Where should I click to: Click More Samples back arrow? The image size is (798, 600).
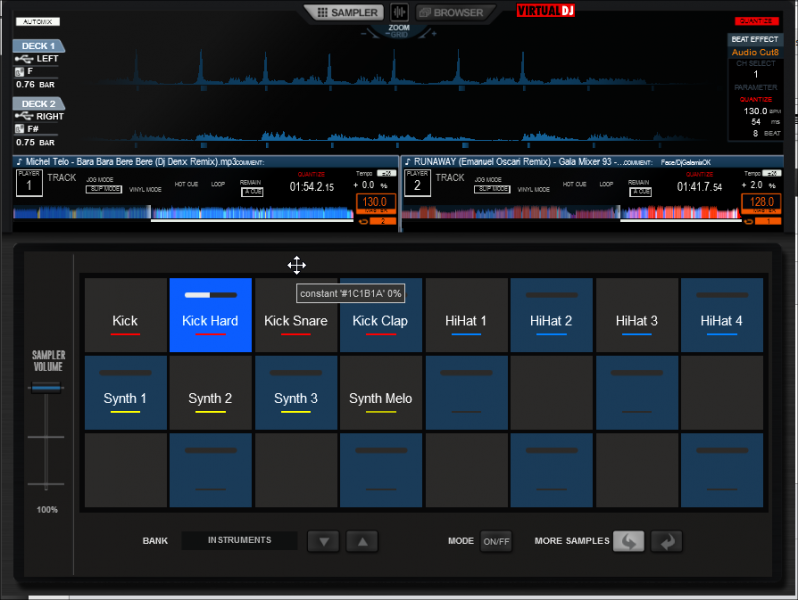(629, 541)
